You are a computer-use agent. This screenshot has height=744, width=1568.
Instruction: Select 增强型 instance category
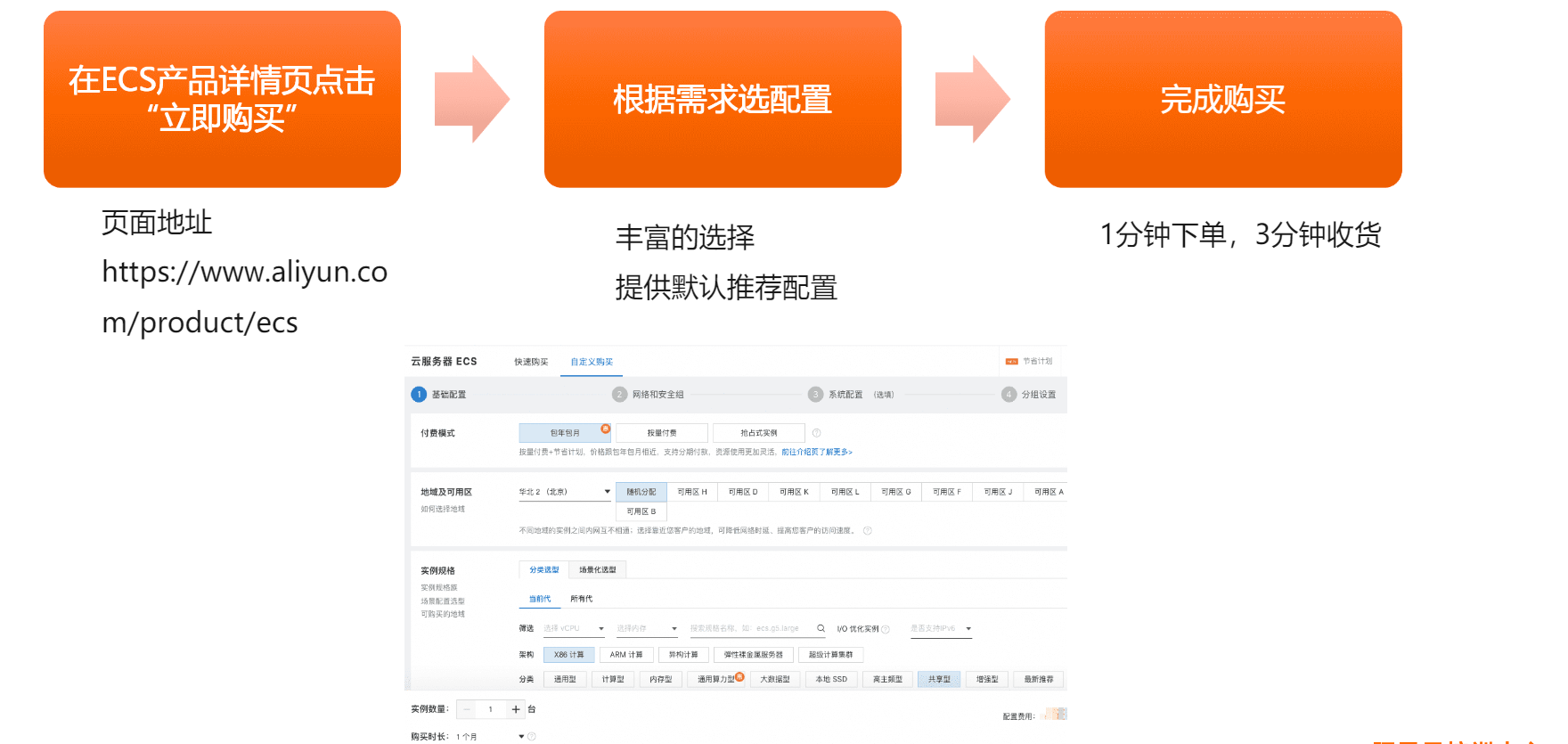point(987,680)
